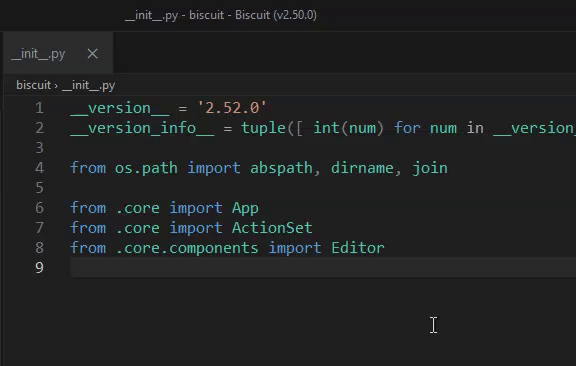
Task: Select the __init__.py editor tab
Action: (58, 53)
